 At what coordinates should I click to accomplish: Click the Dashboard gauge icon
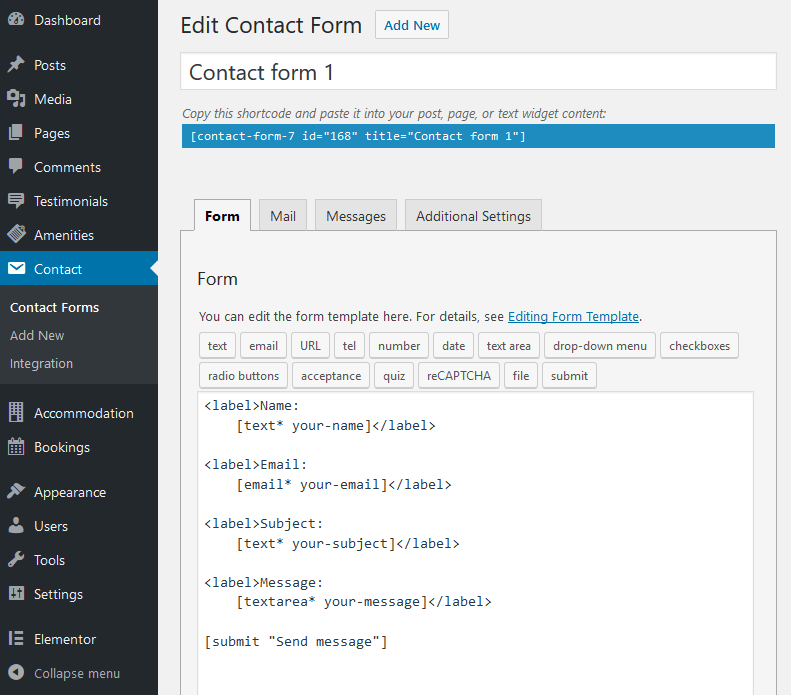click(x=16, y=19)
